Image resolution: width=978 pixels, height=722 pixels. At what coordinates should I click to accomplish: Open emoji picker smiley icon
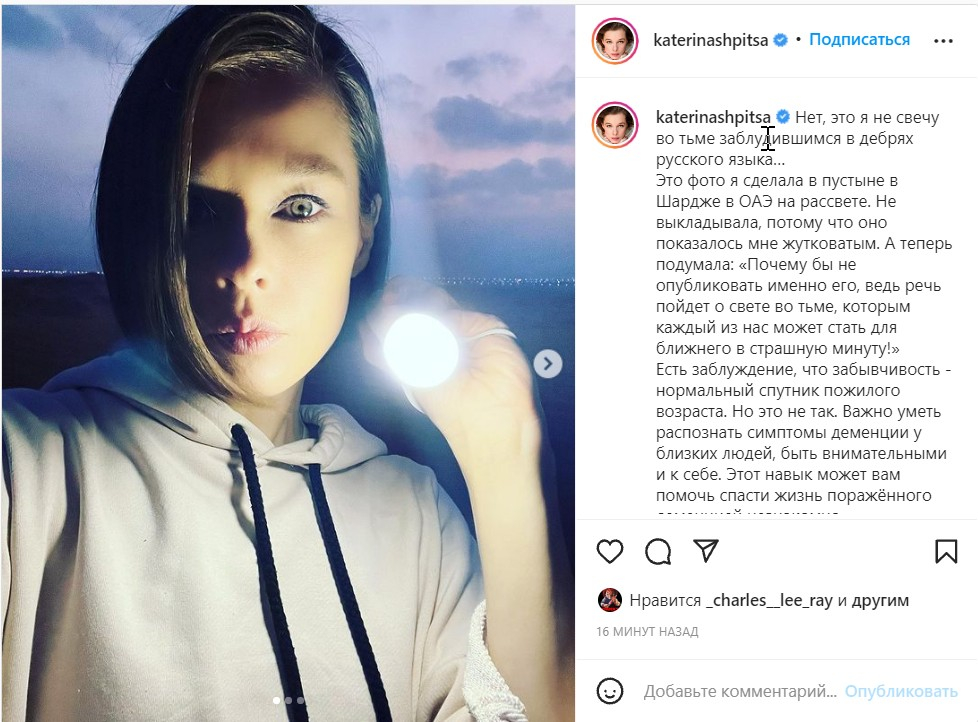609,691
